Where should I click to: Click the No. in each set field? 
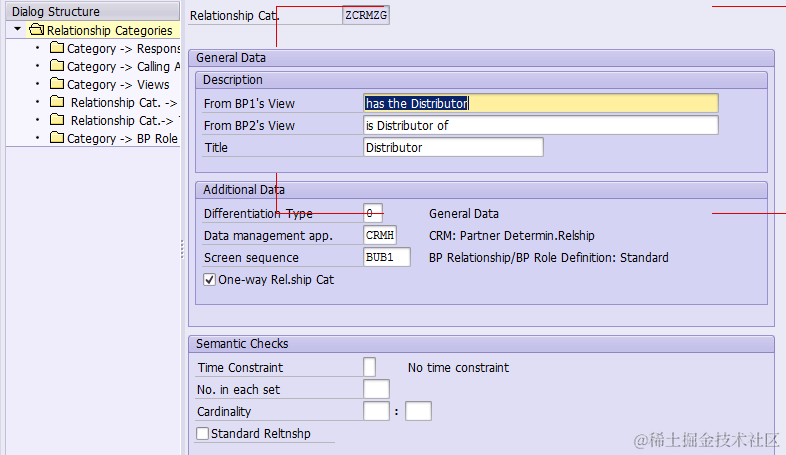(376, 389)
